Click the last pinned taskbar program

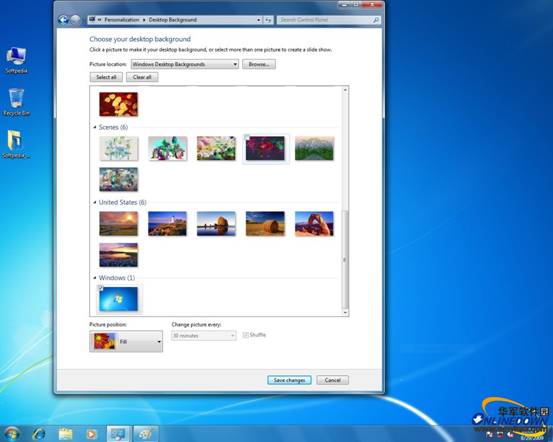tap(146, 434)
